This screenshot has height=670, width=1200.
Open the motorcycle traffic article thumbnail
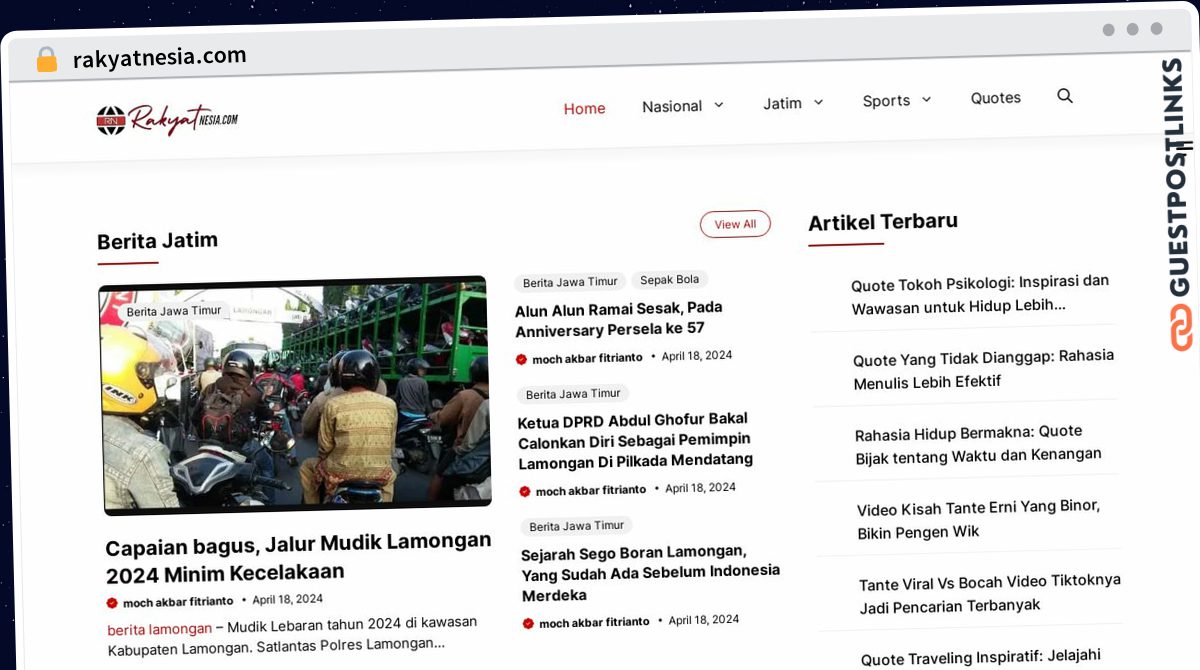pyautogui.click(x=295, y=395)
